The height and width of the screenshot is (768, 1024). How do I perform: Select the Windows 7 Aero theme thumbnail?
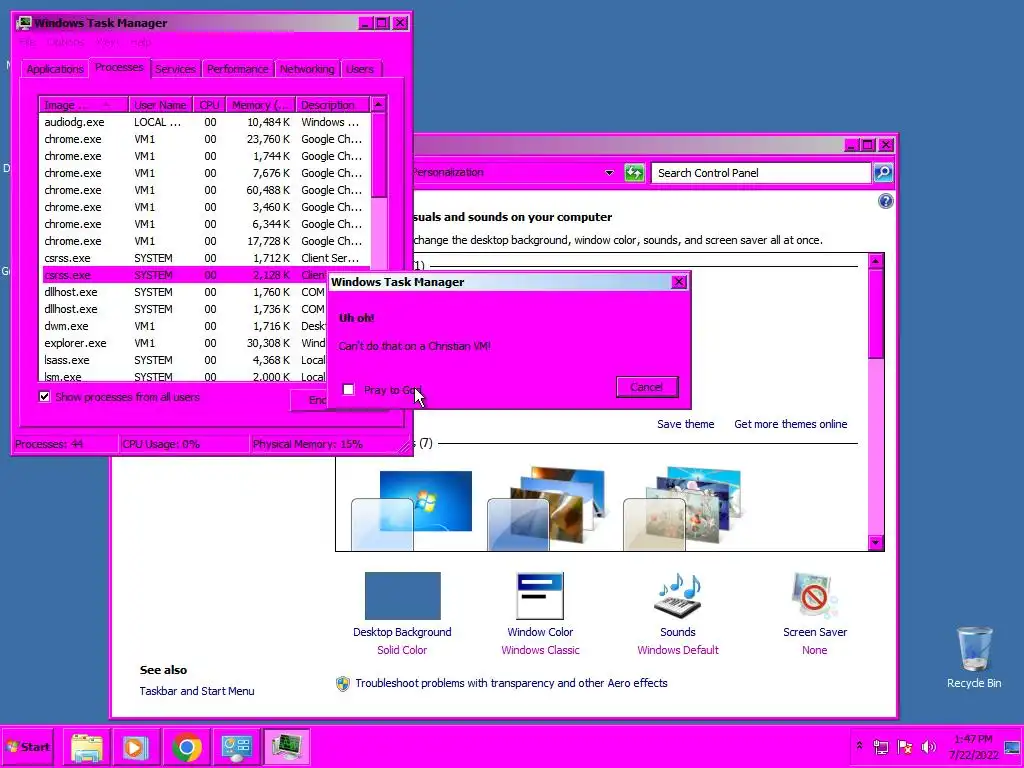411,509
